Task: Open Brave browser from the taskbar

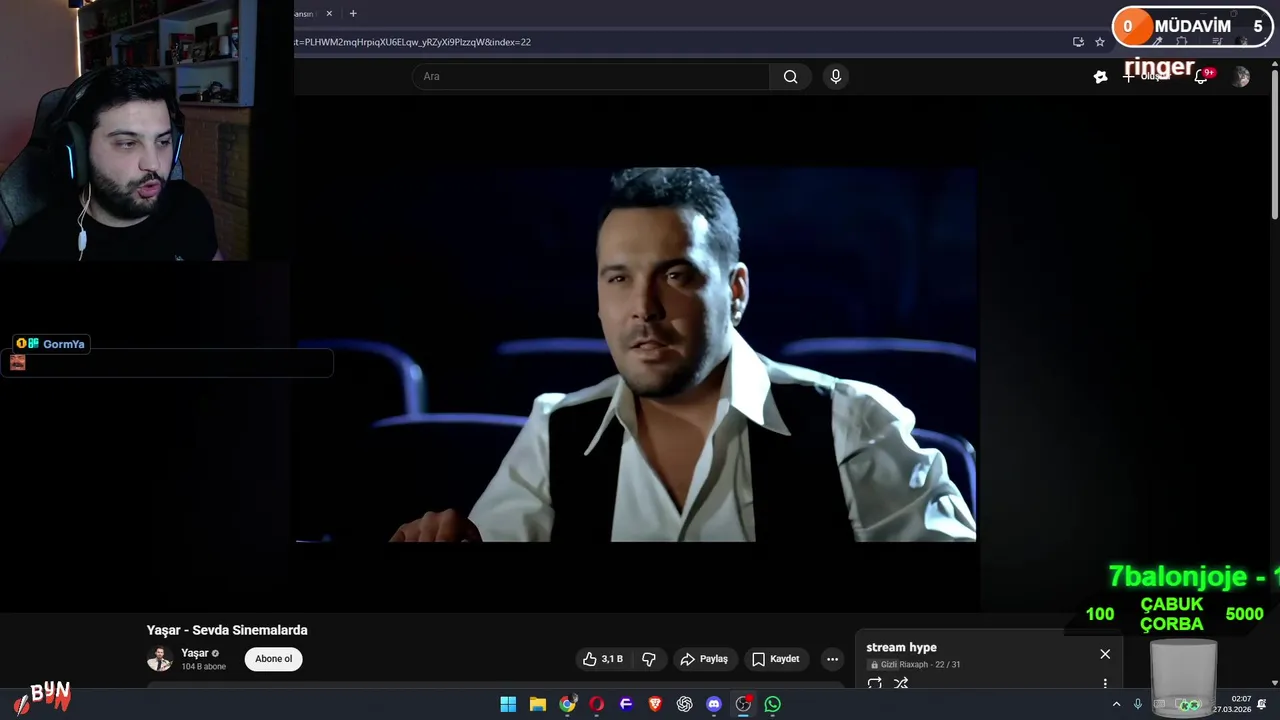Action: (x=655, y=704)
